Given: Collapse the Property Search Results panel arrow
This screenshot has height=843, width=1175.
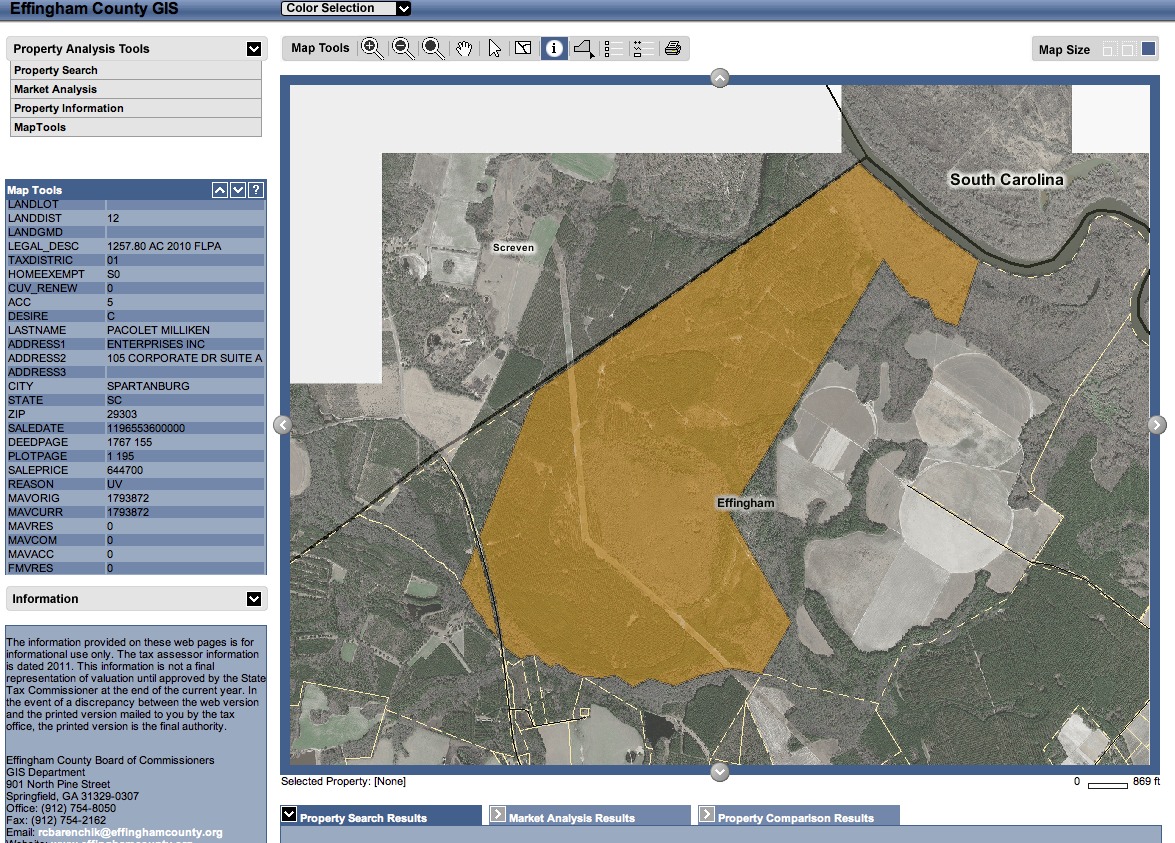Looking at the screenshot, I should point(289,815).
